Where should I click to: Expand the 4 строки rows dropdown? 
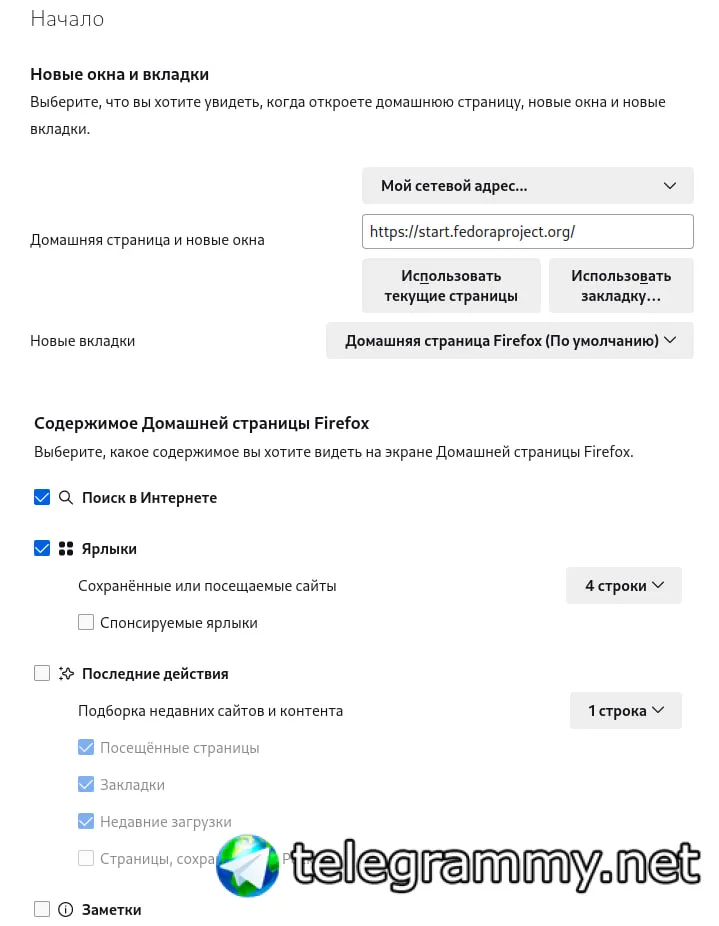coord(624,585)
